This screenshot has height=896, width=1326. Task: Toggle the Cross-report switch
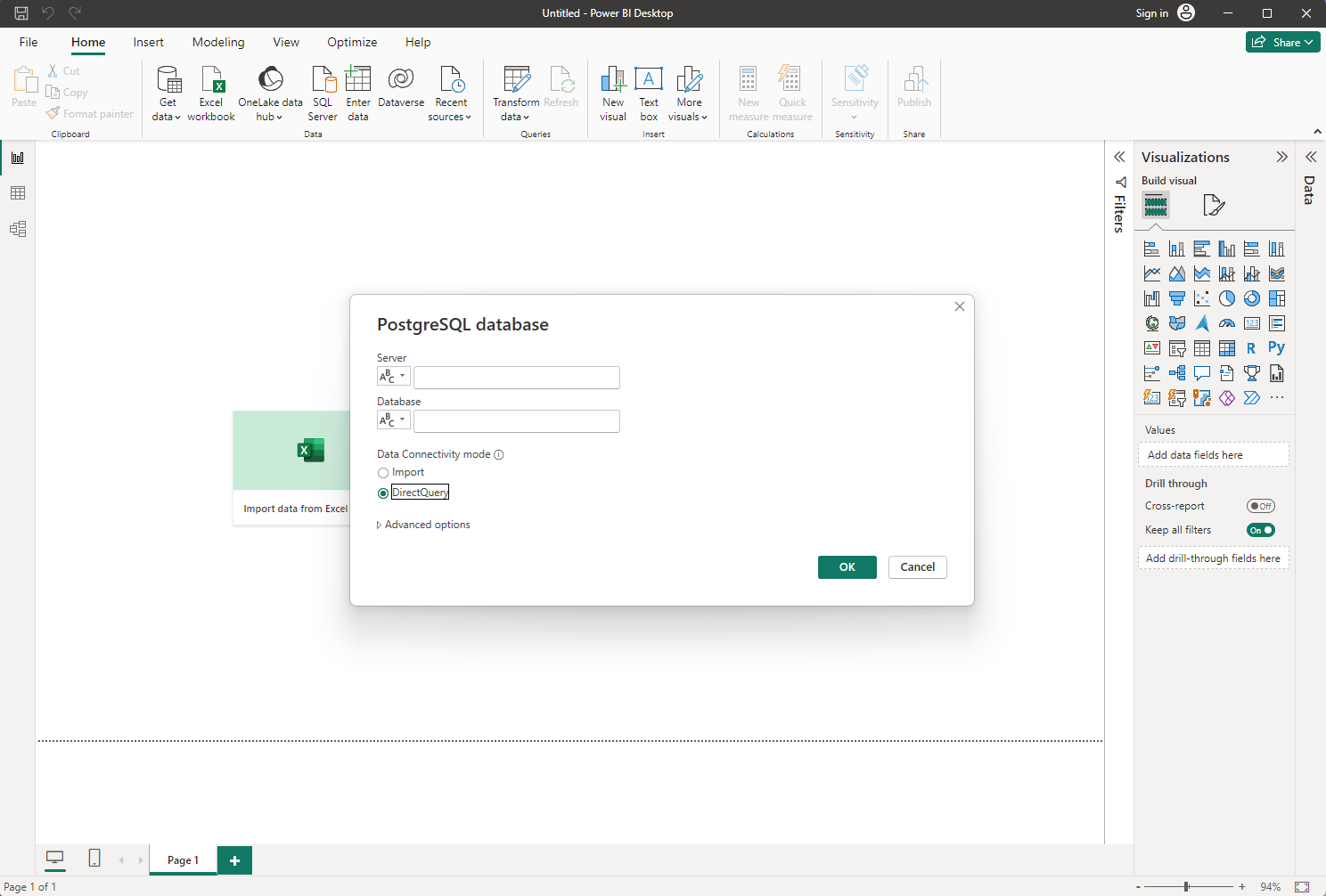tap(1261, 506)
